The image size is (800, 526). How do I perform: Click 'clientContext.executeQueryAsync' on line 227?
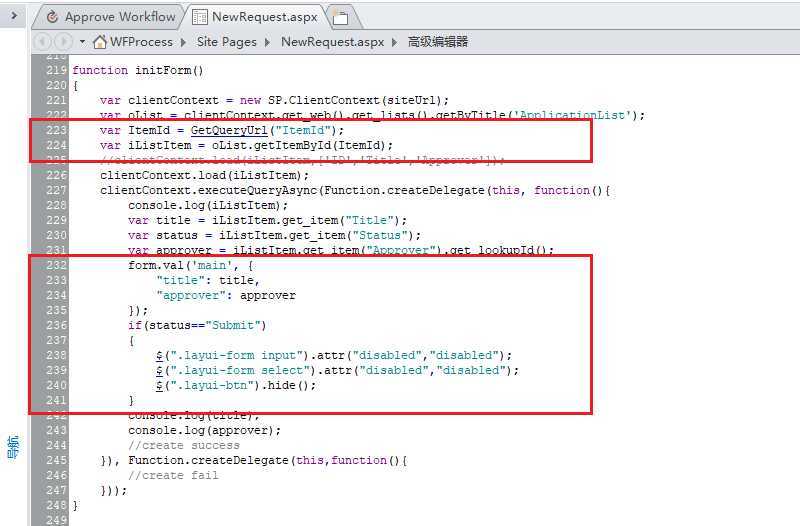pyautogui.click(x=209, y=190)
